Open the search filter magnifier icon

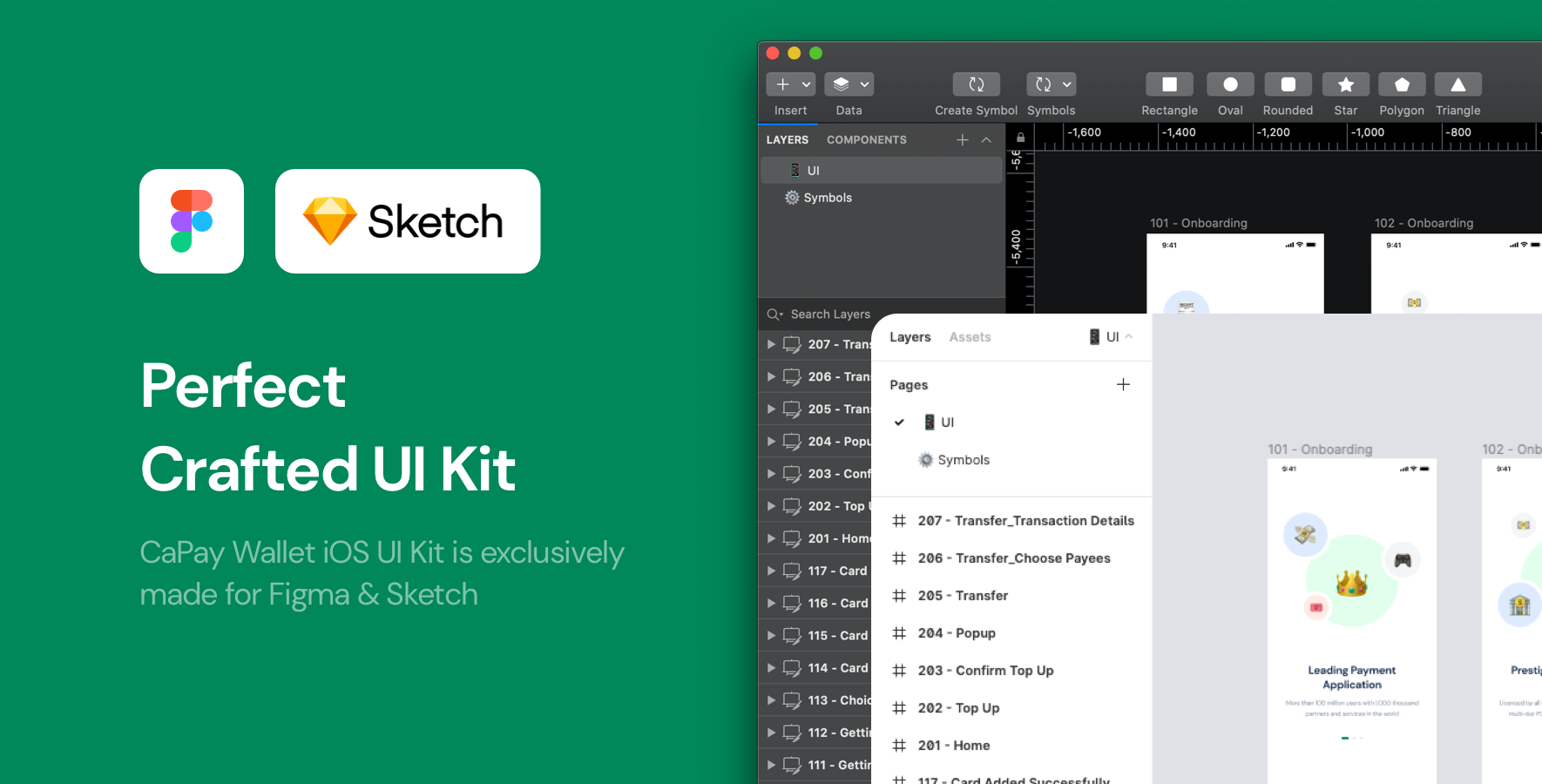(774, 314)
